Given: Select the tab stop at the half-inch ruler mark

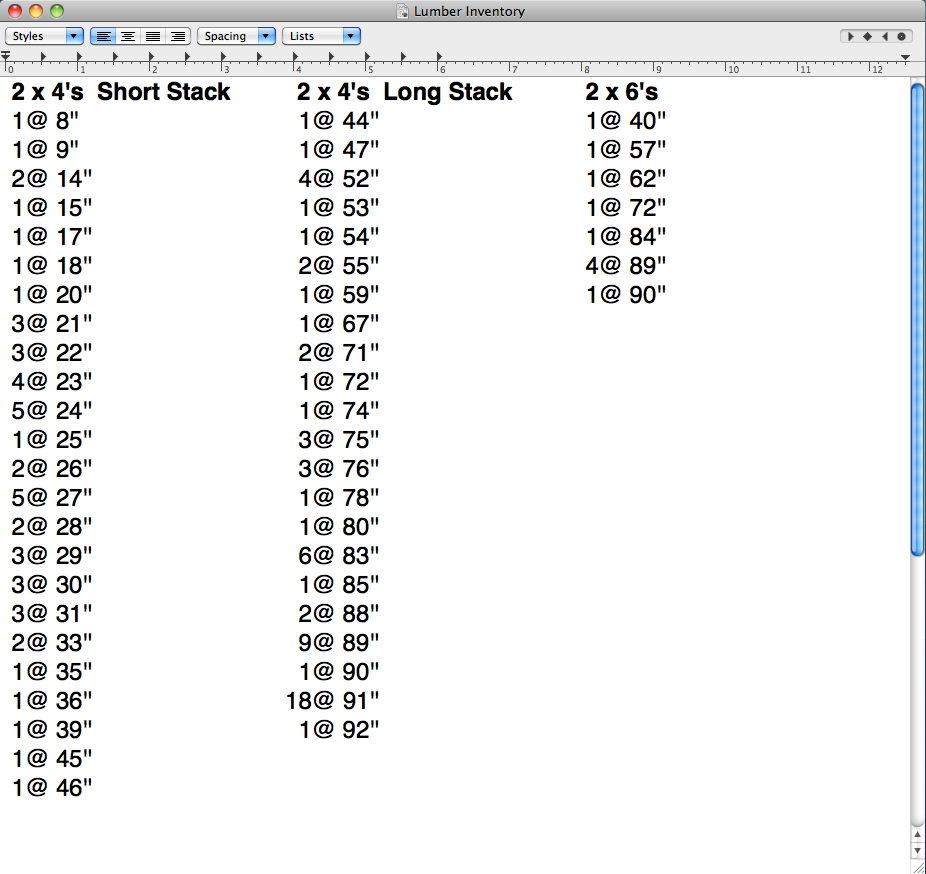Looking at the screenshot, I should click(43, 57).
